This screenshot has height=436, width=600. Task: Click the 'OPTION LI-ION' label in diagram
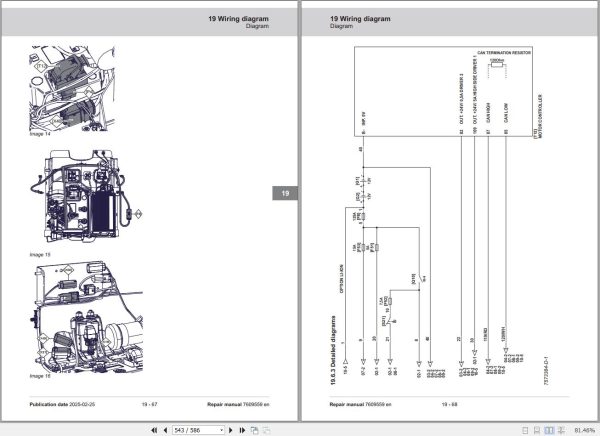(x=342, y=279)
